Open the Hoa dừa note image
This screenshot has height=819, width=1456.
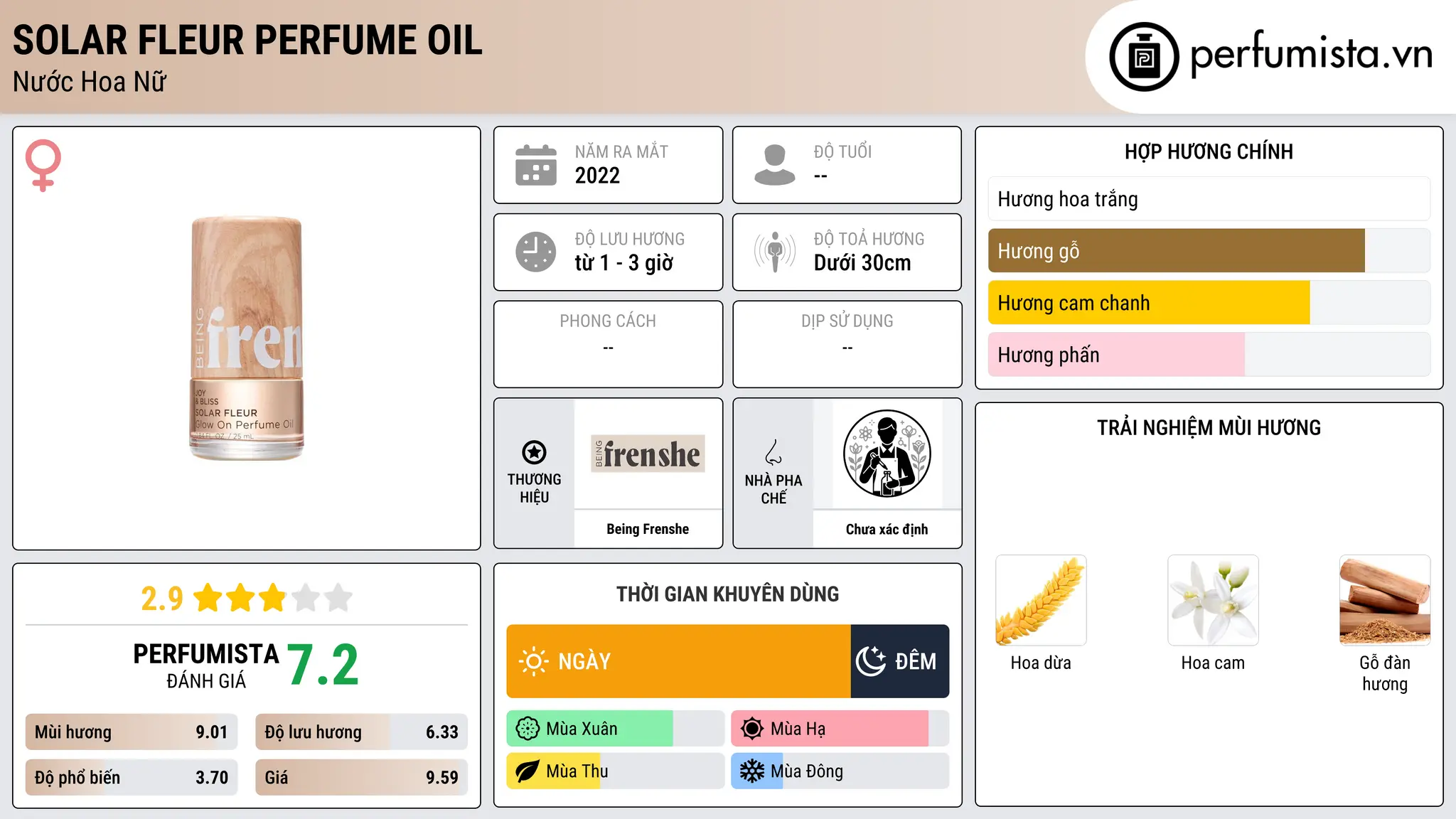pyautogui.click(x=1041, y=600)
